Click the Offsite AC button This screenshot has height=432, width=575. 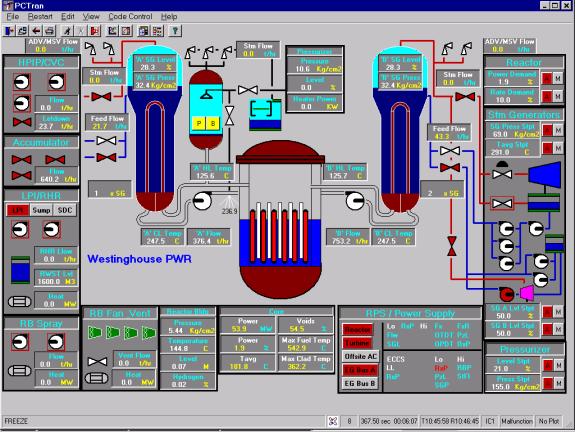coord(360,356)
